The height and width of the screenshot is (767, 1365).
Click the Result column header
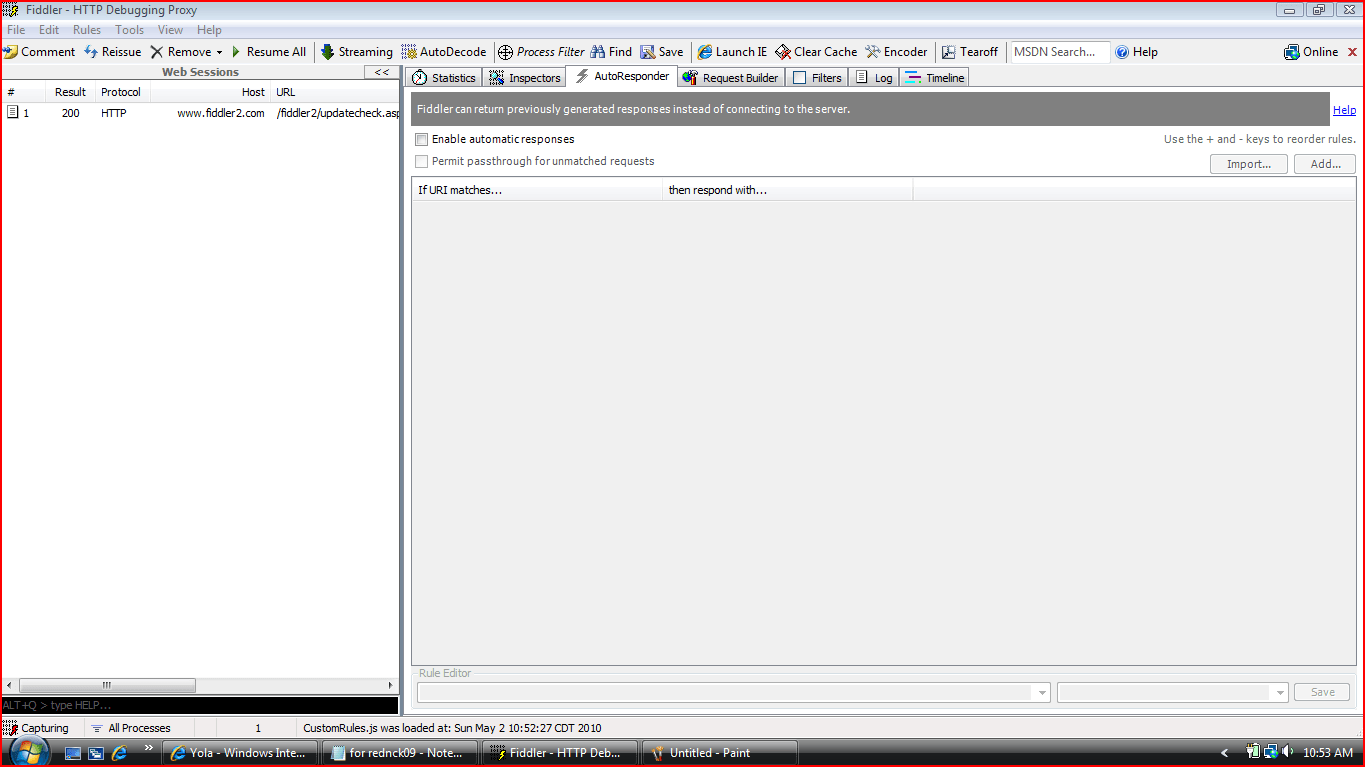71,92
